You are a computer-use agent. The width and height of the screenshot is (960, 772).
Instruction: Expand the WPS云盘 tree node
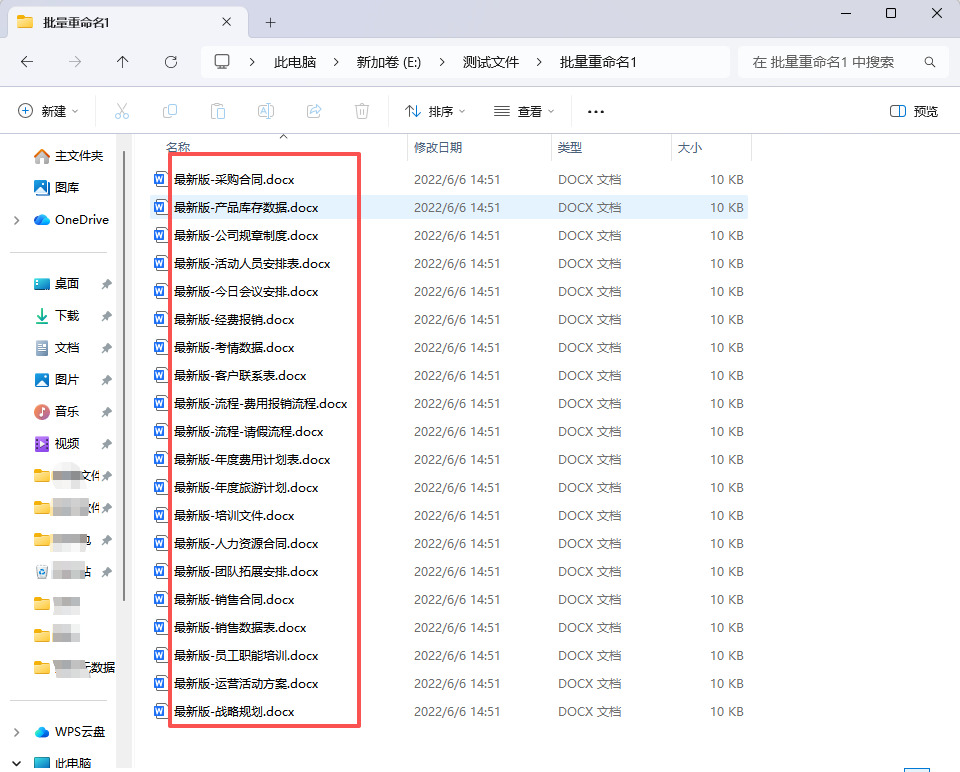pos(17,732)
